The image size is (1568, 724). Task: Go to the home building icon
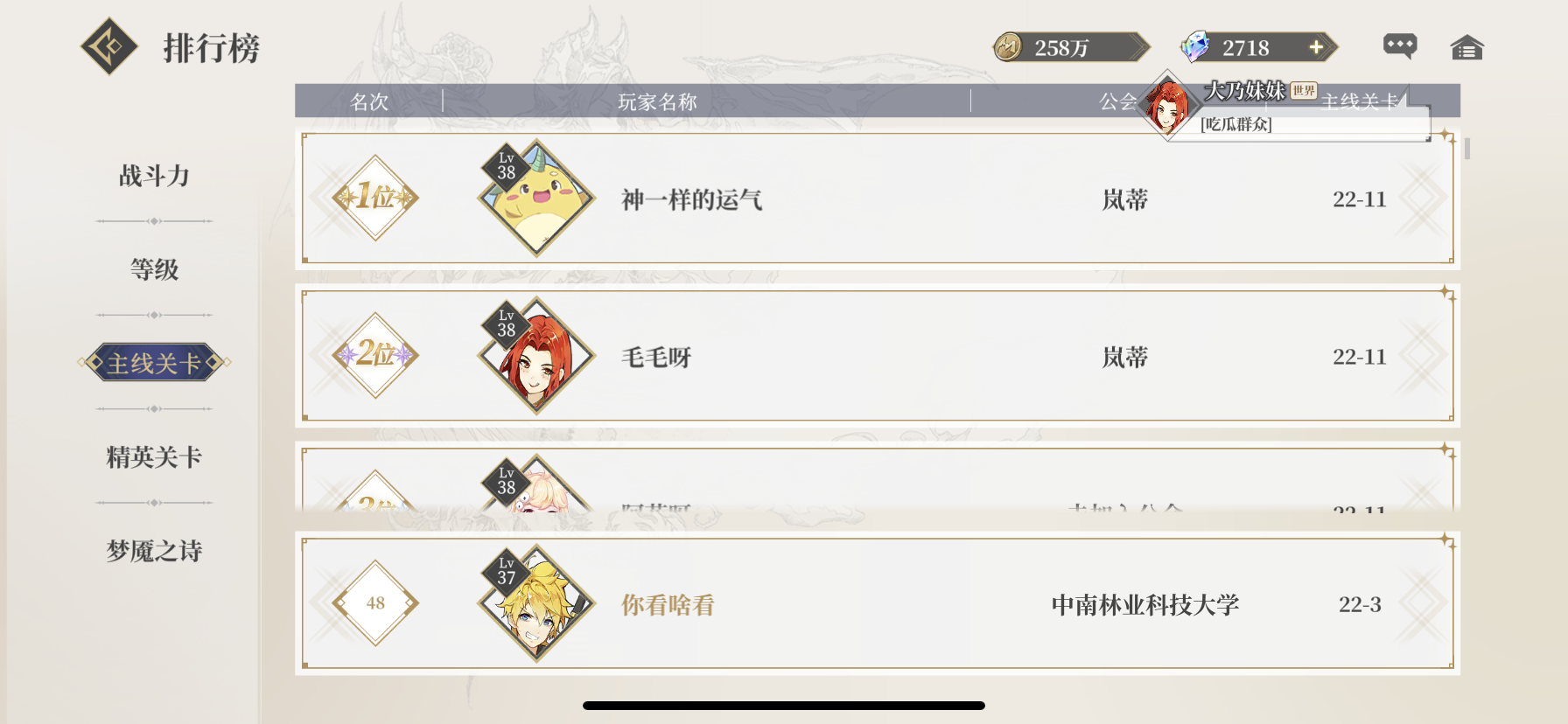tap(1467, 47)
